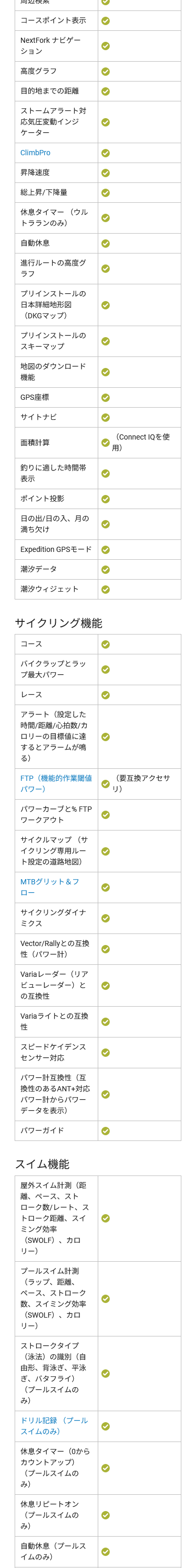Open the FTP（機能的作業閾値パワー）link
Viewport: 196px width, 1568px height.
pos(56,783)
